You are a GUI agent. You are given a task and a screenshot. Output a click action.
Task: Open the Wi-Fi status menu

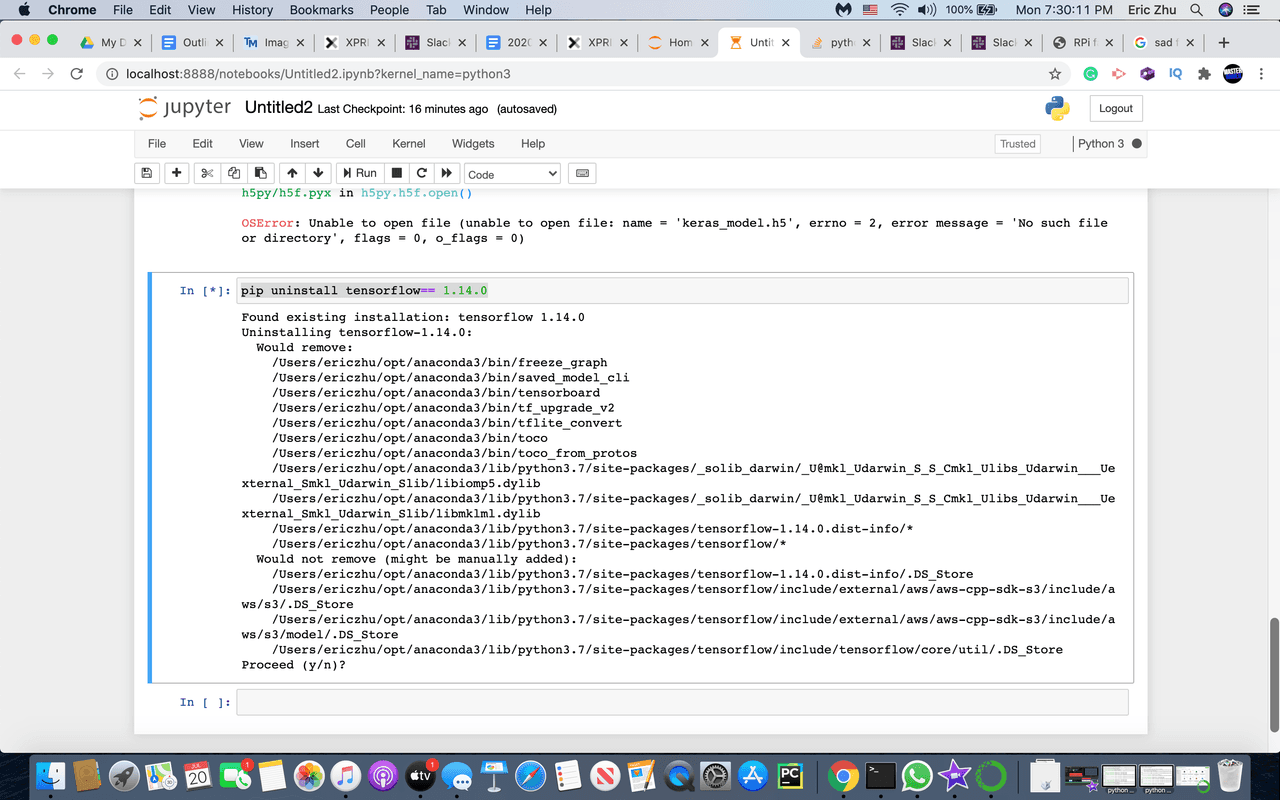pos(898,10)
